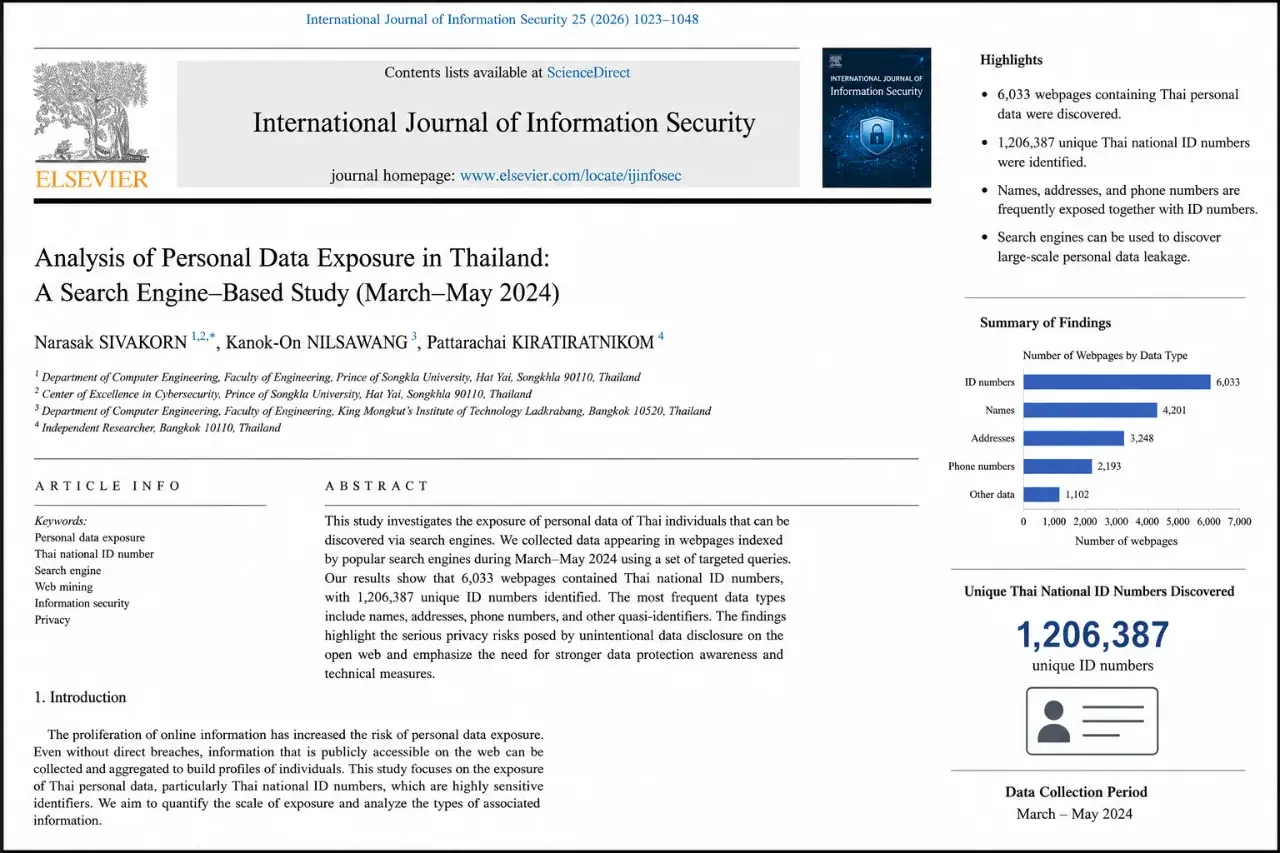
Task: Click the ID card icon illustration
Action: tap(1092, 721)
